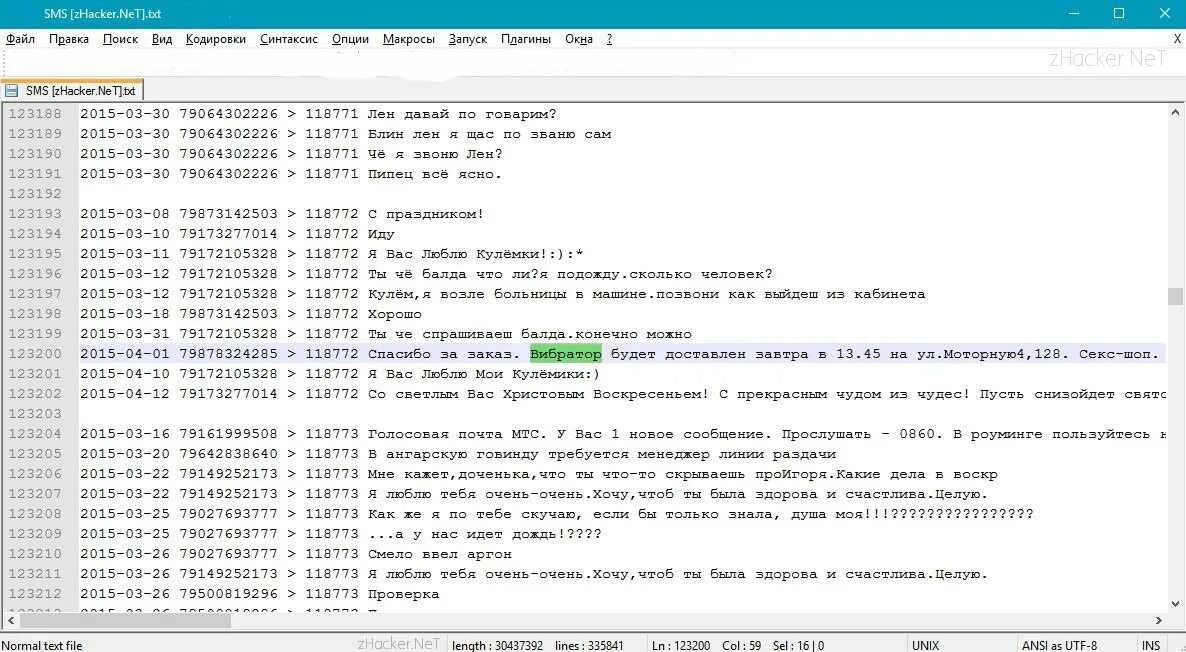Click text "Проверка" on line 123212
The image size is (1186, 652).
pos(403,594)
